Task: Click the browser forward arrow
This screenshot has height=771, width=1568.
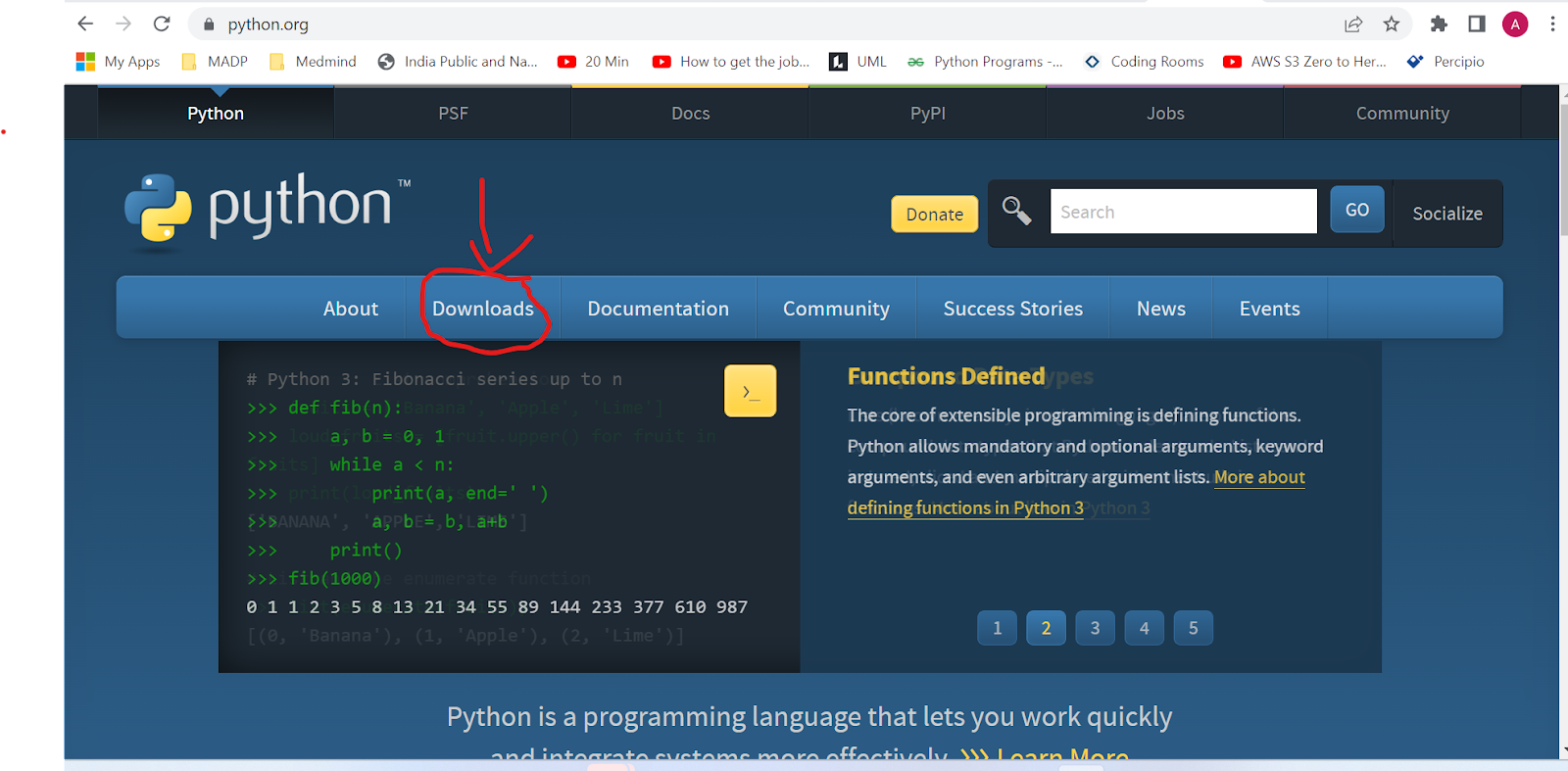Action: 123,24
